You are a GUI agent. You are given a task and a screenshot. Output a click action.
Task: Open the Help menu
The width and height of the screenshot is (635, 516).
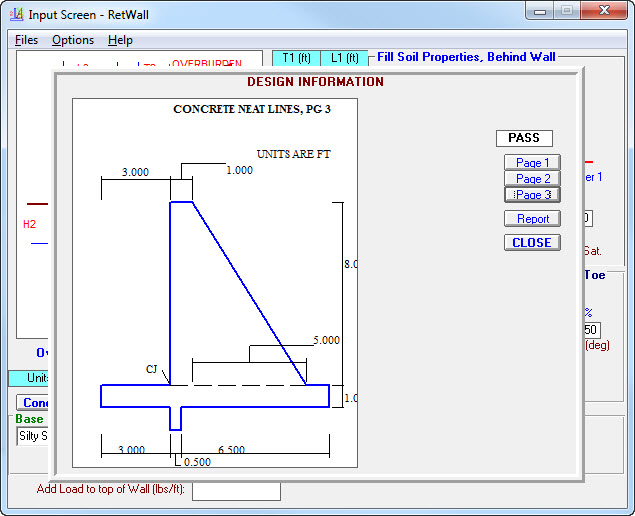click(120, 40)
